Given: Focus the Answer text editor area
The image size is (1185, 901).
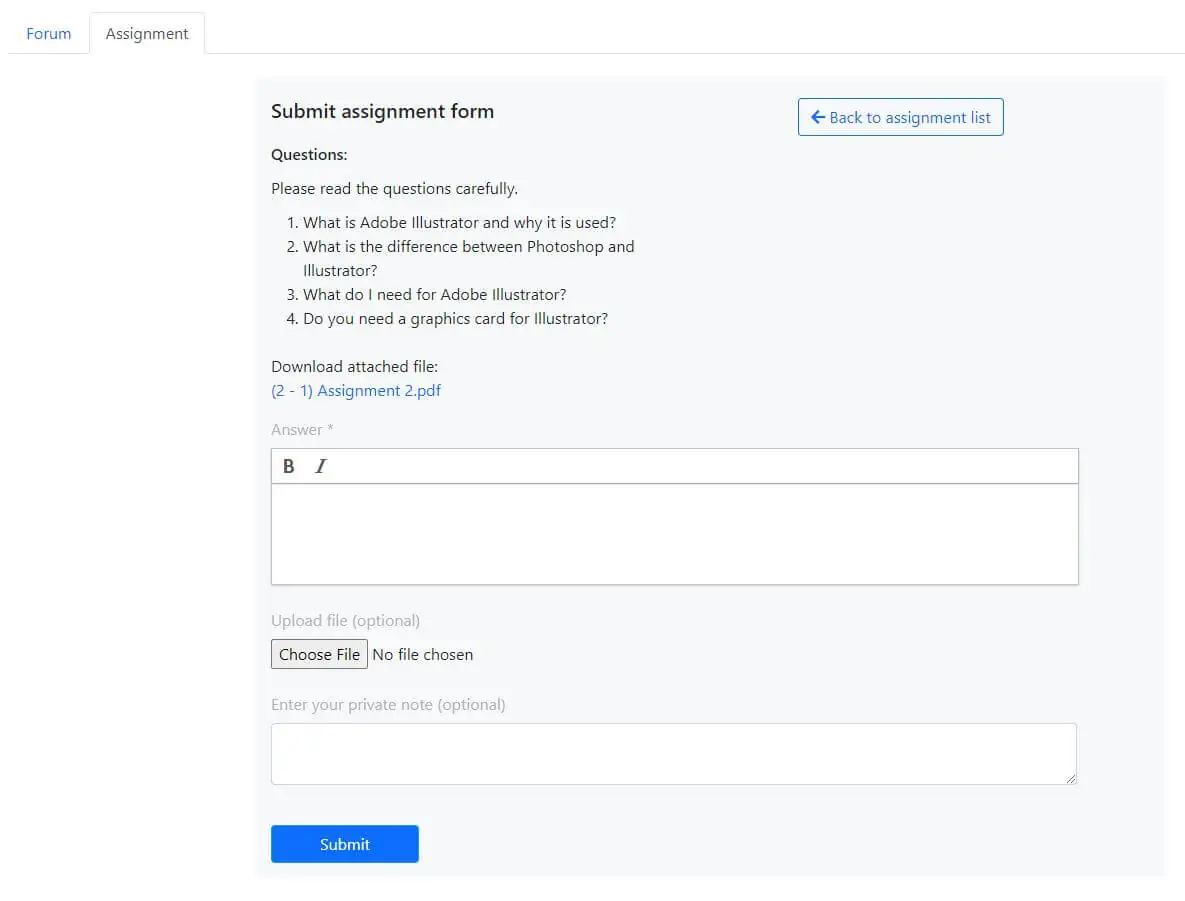Looking at the screenshot, I should [x=674, y=533].
